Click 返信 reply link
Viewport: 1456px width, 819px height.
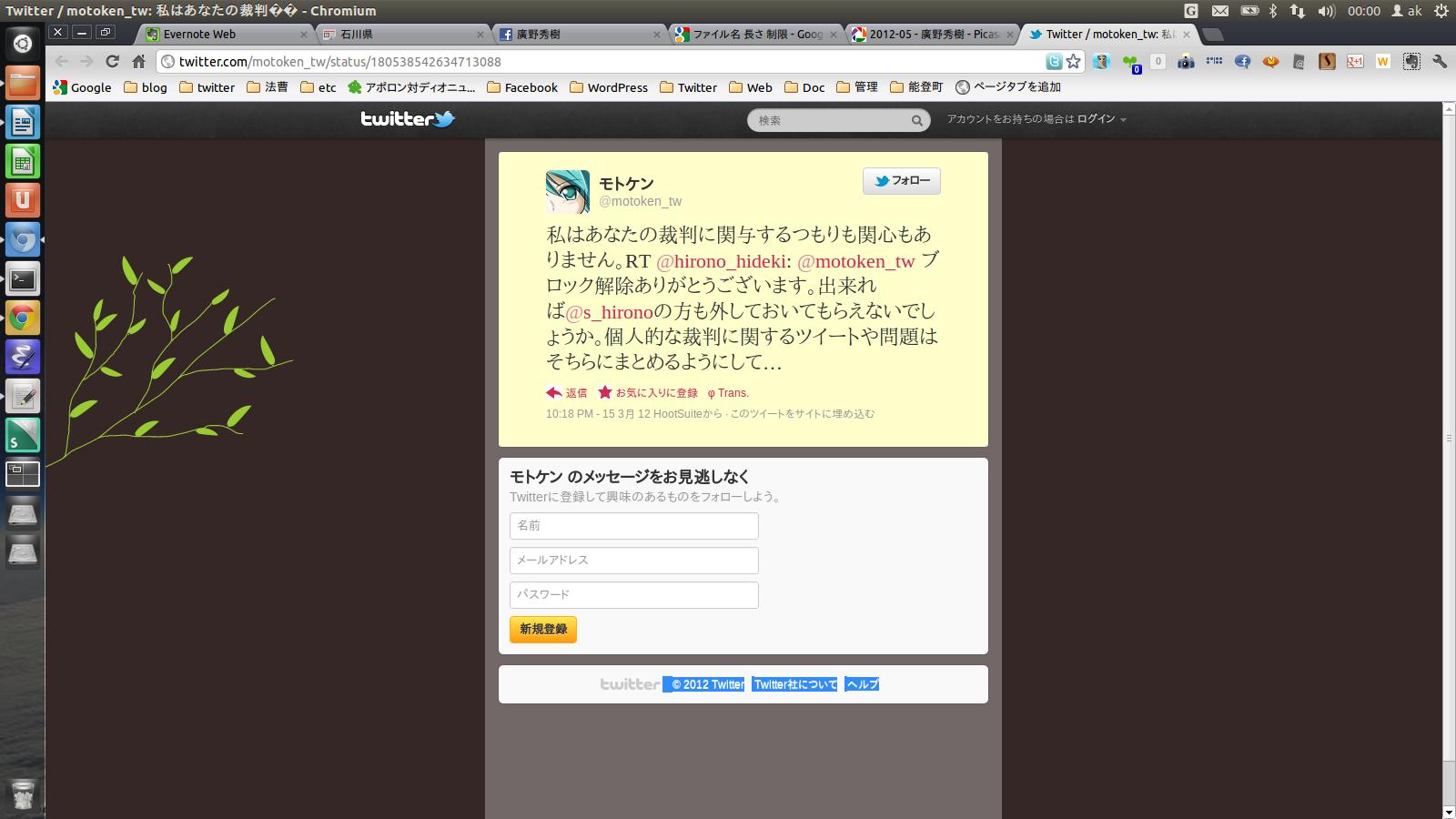[x=567, y=393]
